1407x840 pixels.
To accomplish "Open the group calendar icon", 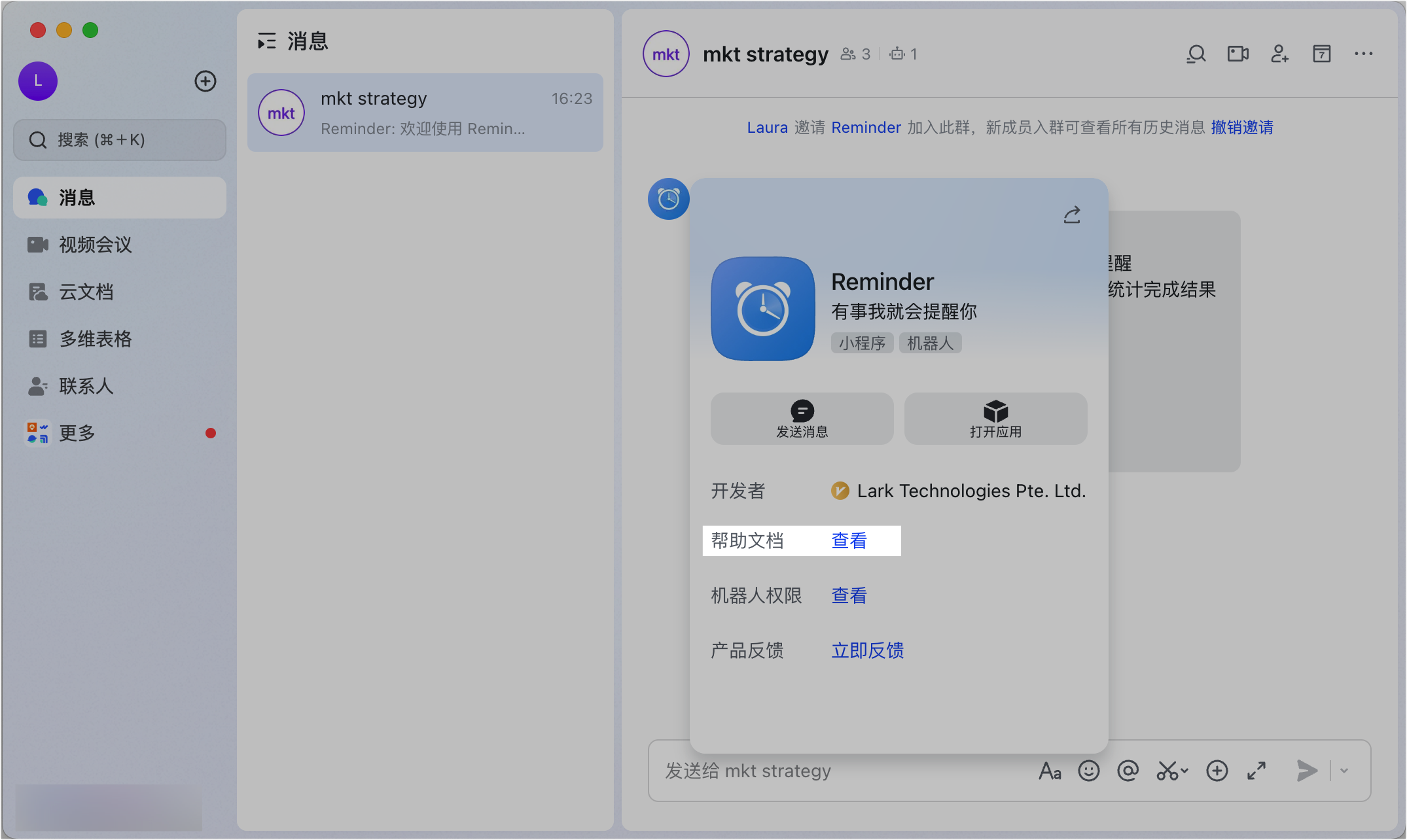I will coord(1322,54).
